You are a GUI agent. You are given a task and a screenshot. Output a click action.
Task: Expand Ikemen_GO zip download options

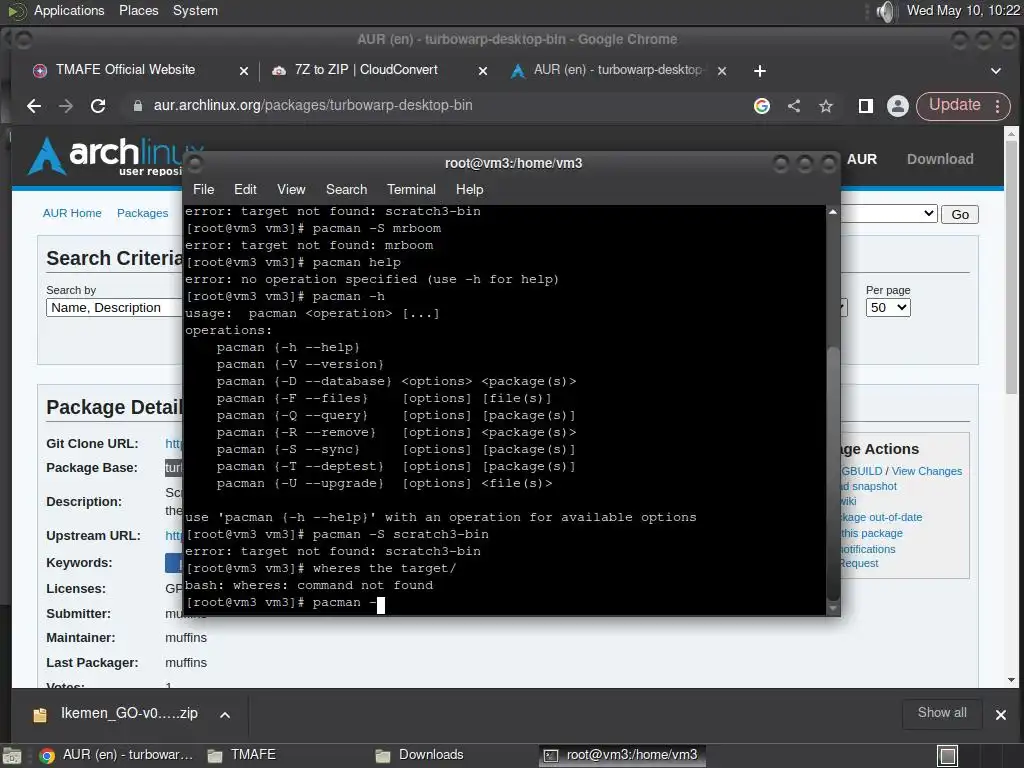(x=225, y=714)
